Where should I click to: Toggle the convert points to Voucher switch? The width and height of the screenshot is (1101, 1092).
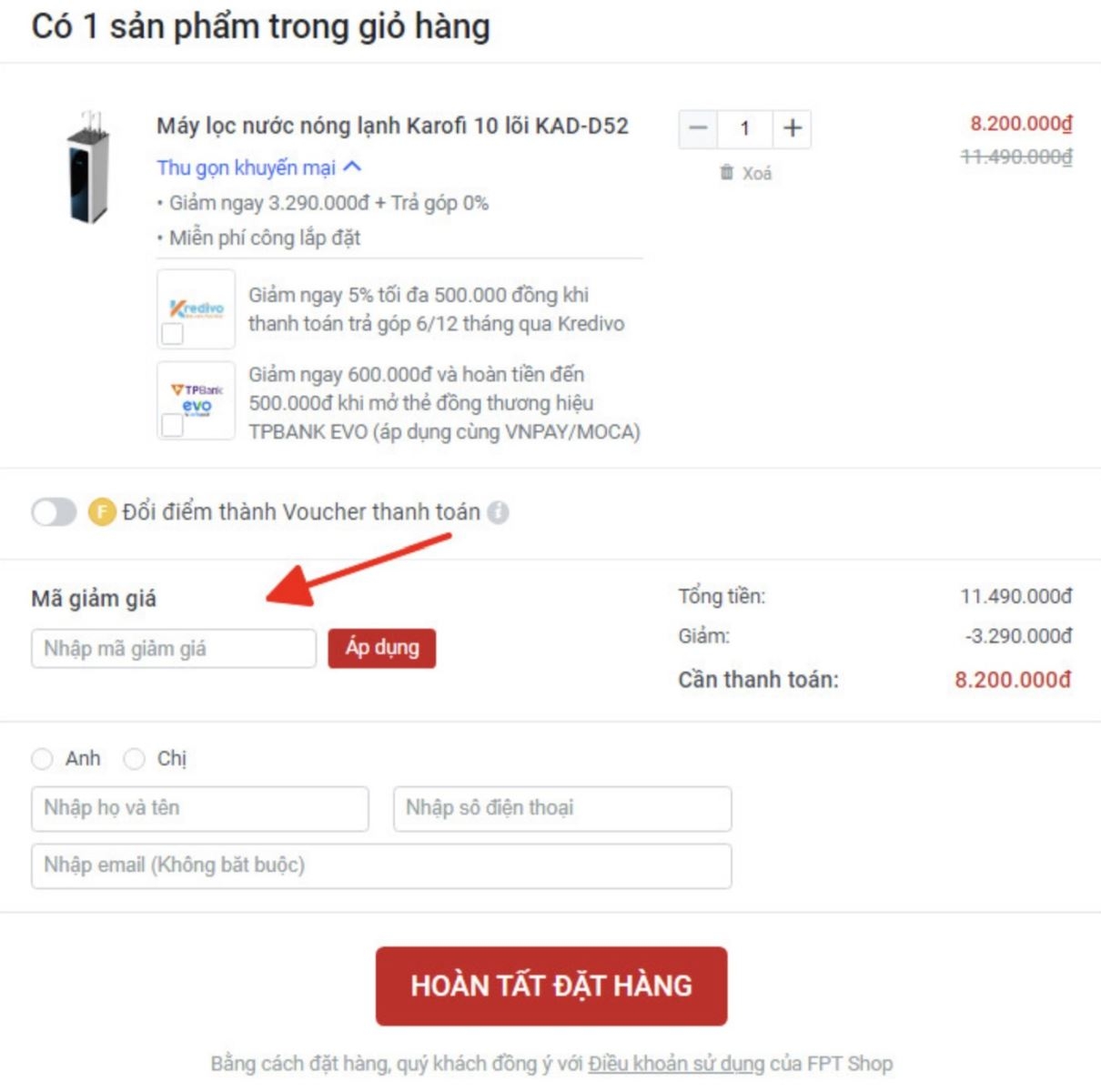[x=55, y=512]
